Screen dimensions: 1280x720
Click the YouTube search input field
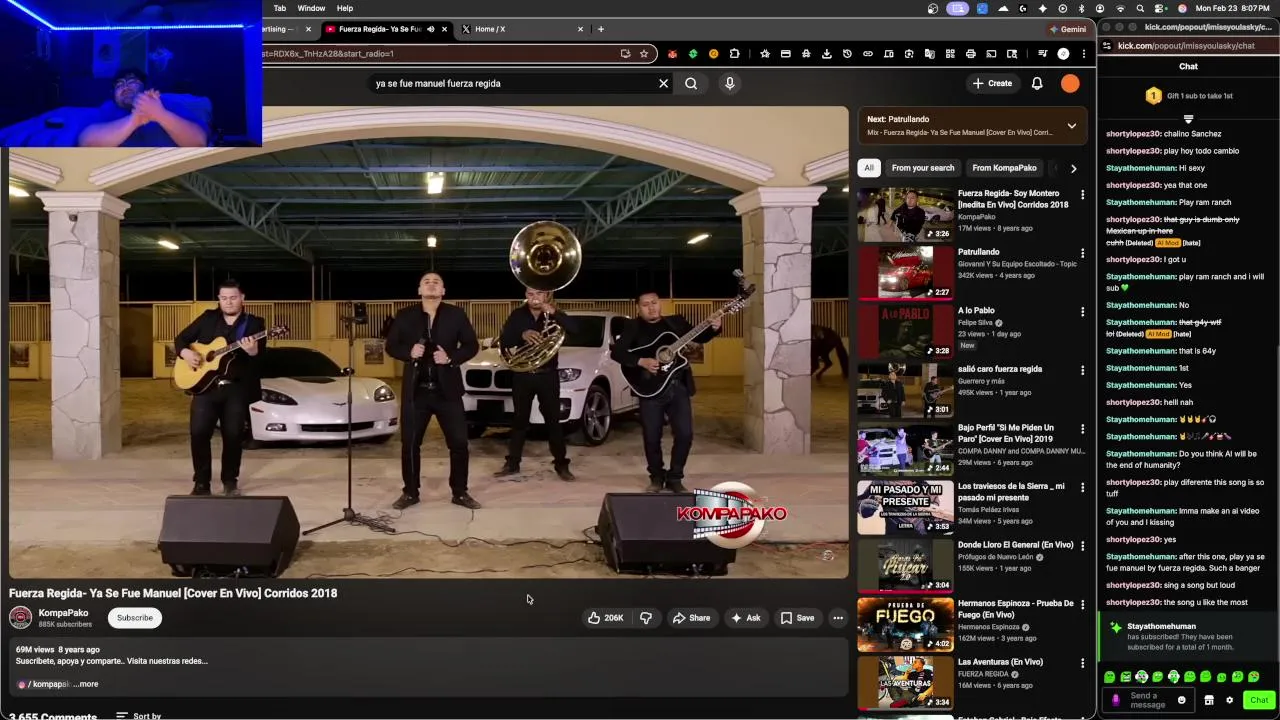510,84
